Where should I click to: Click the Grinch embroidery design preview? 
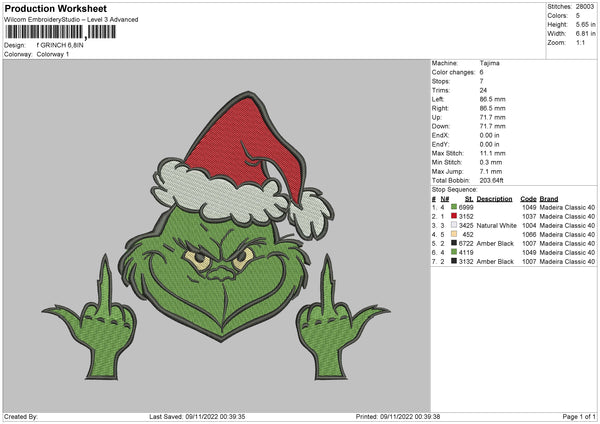[216, 236]
